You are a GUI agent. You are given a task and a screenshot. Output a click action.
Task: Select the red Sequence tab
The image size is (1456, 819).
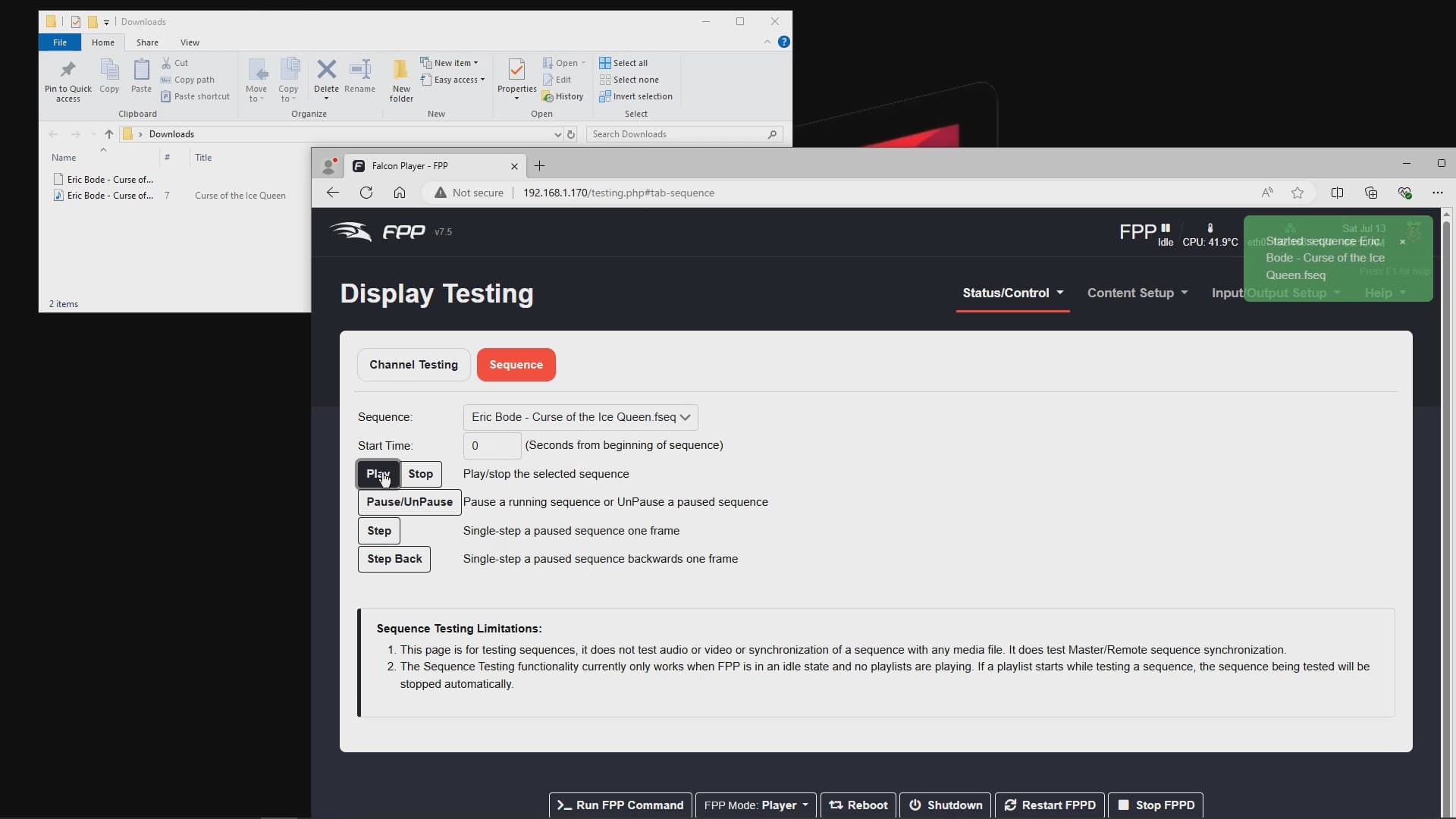(x=516, y=365)
